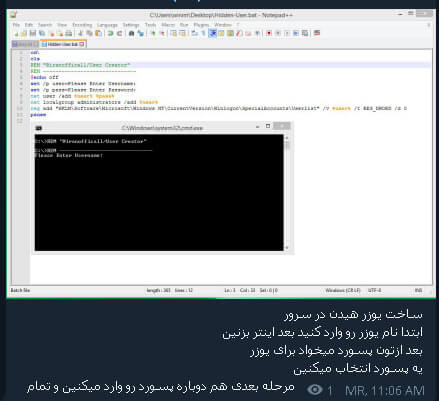Image resolution: width=439 pixels, height=401 pixels.
Task: Minimize the cmd.exe window
Action: (257, 127)
